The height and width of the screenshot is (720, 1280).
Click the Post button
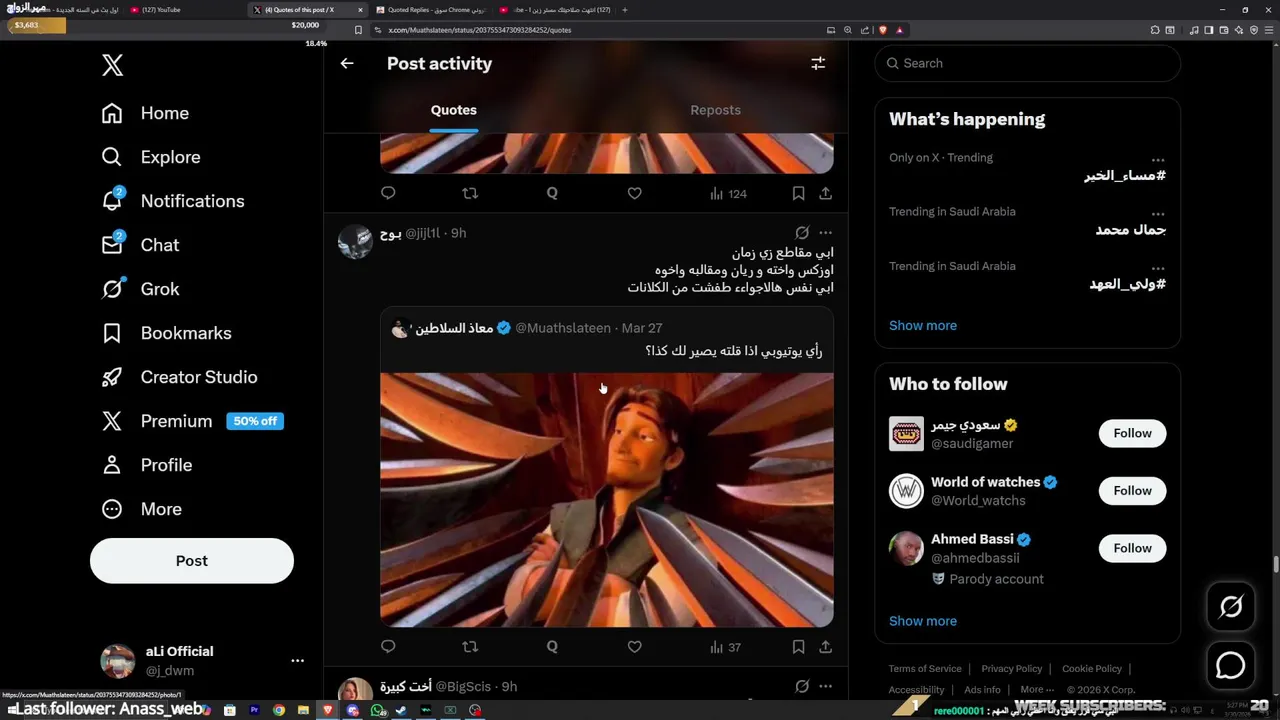(x=192, y=561)
